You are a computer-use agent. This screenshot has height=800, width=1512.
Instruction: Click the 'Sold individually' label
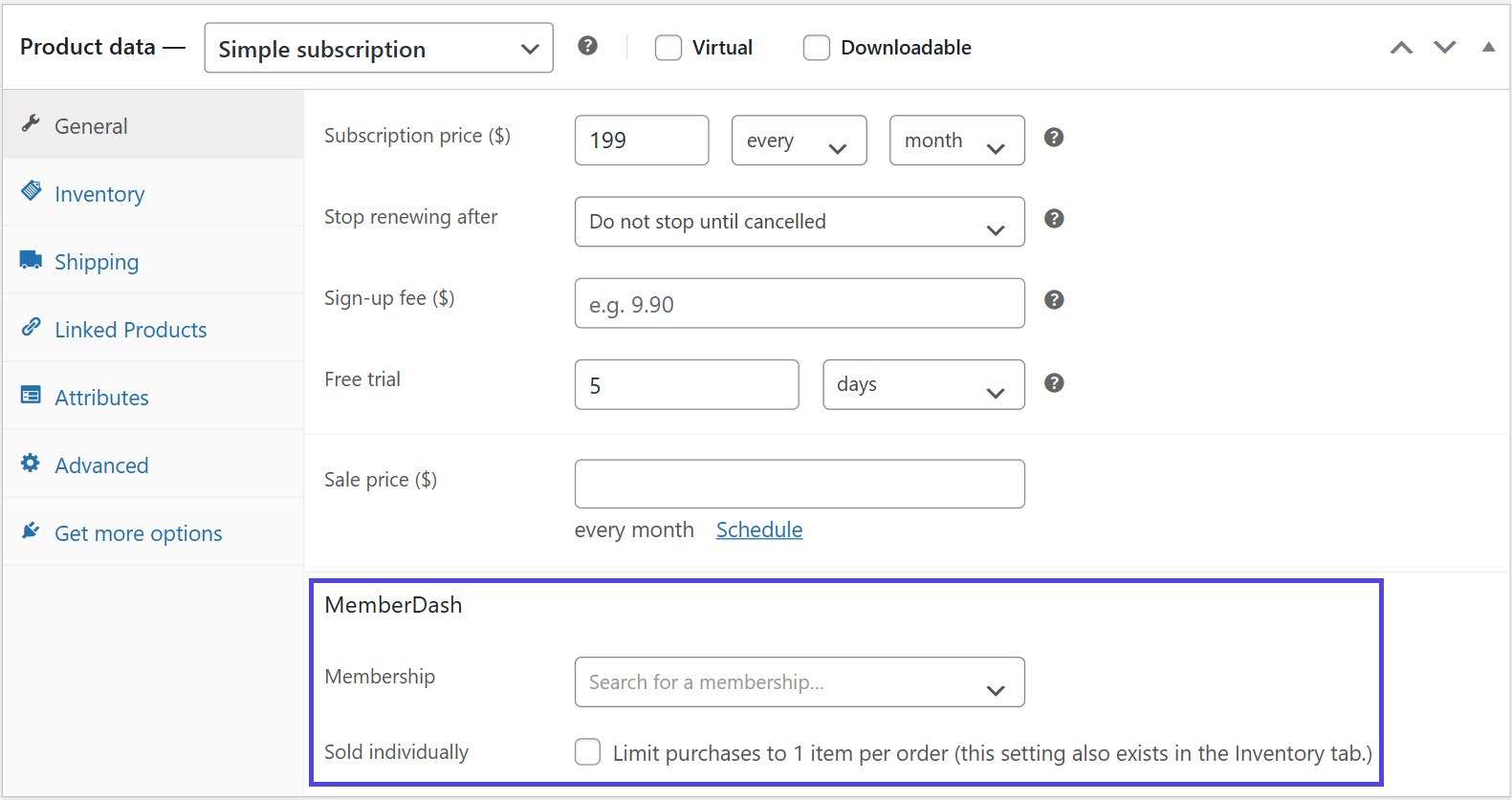[396, 752]
